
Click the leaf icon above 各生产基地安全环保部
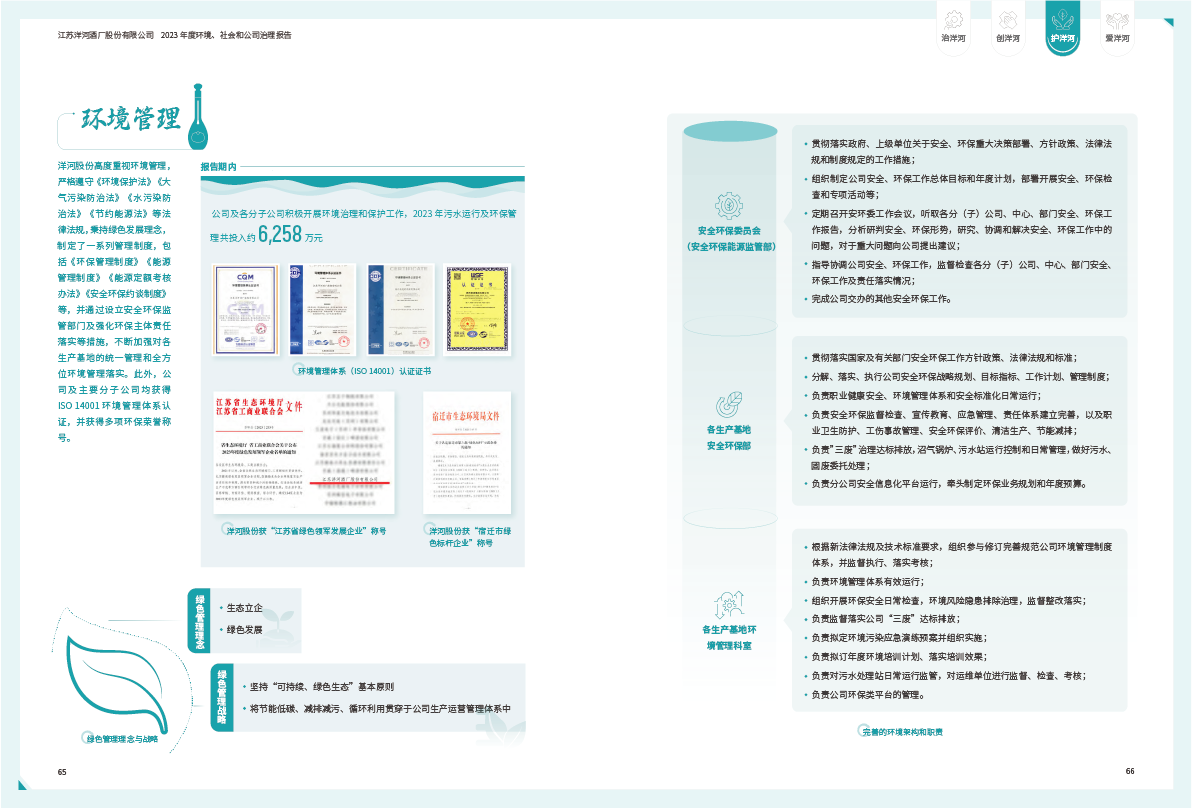[728, 405]
